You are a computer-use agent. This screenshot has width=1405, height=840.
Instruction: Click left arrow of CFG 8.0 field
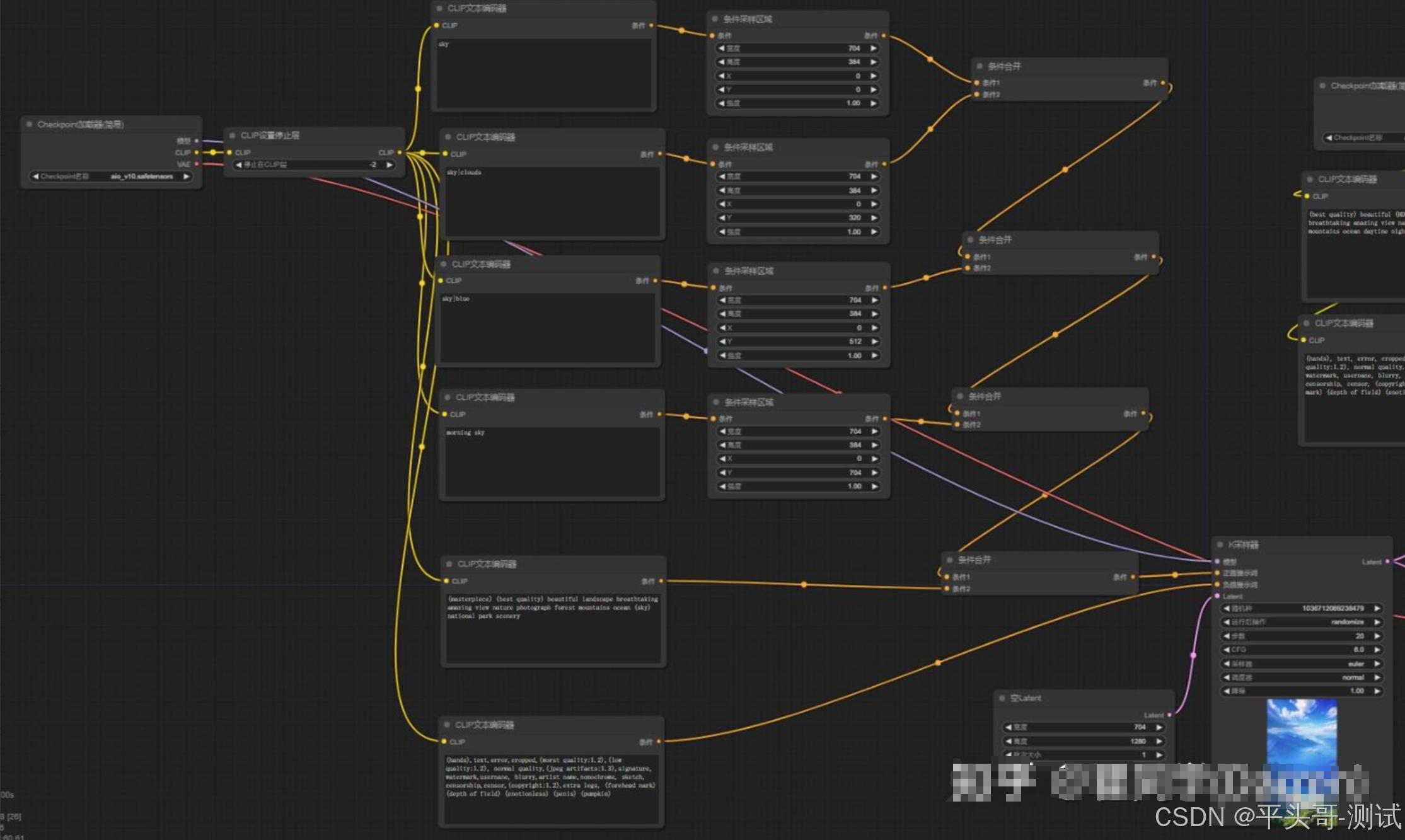(1227, 650)
